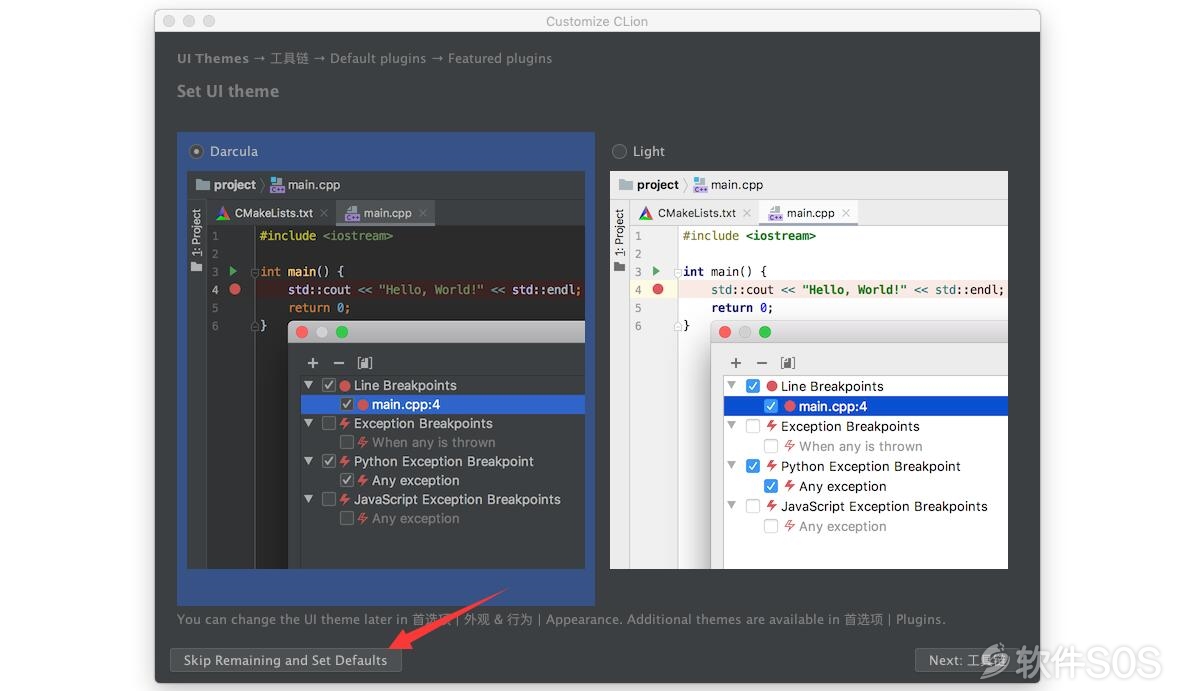Click minus remove breakpoint icon in Darcula preview
This screenshot has width=1178, height=691.
click(339, 363)
